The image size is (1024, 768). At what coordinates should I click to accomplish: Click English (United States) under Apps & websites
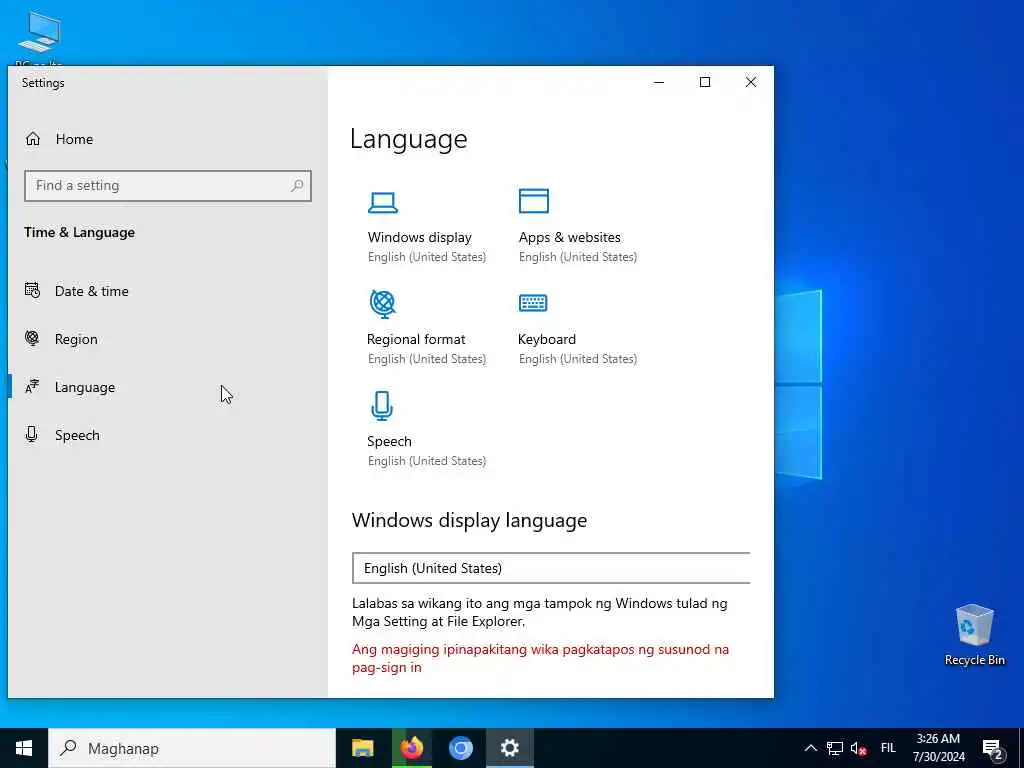point(578,257)
